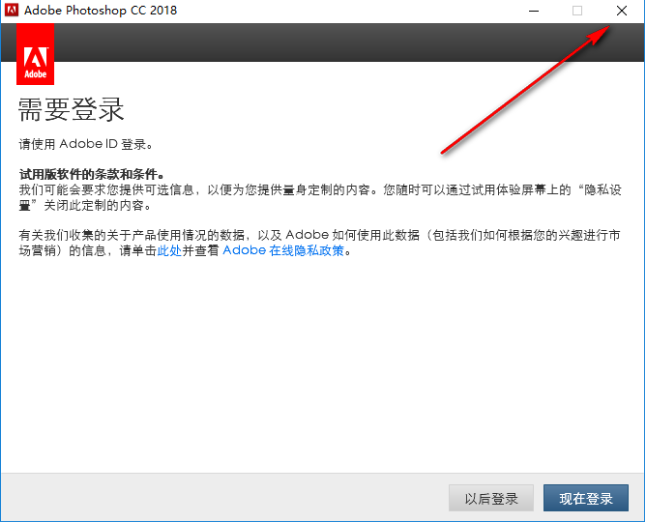Screen dimensions: 647x523
Task: Click the bold 试用版软件的条款和条件 heading
Action: 91,173
